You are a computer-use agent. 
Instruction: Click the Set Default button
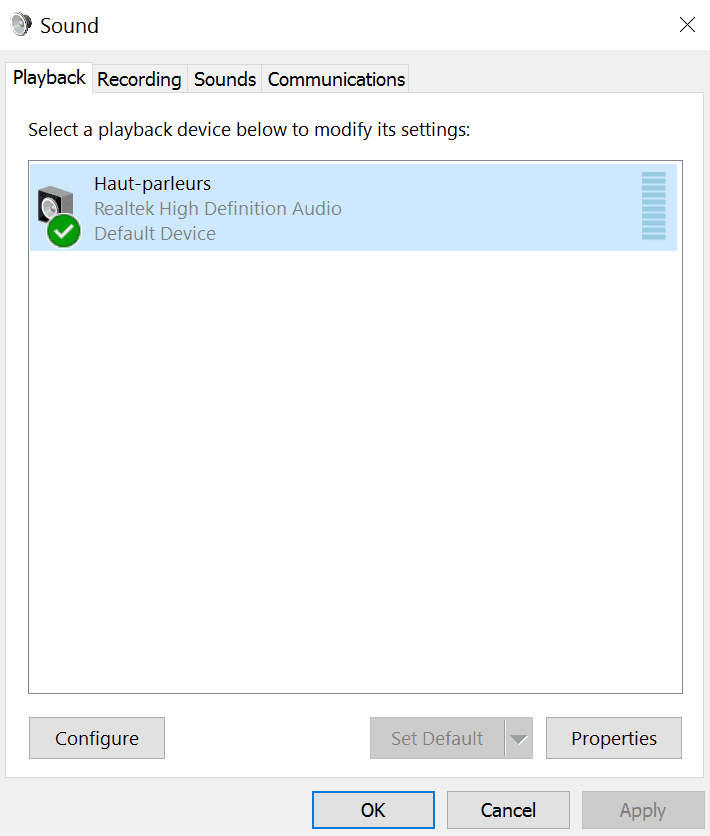coord(437,738)
